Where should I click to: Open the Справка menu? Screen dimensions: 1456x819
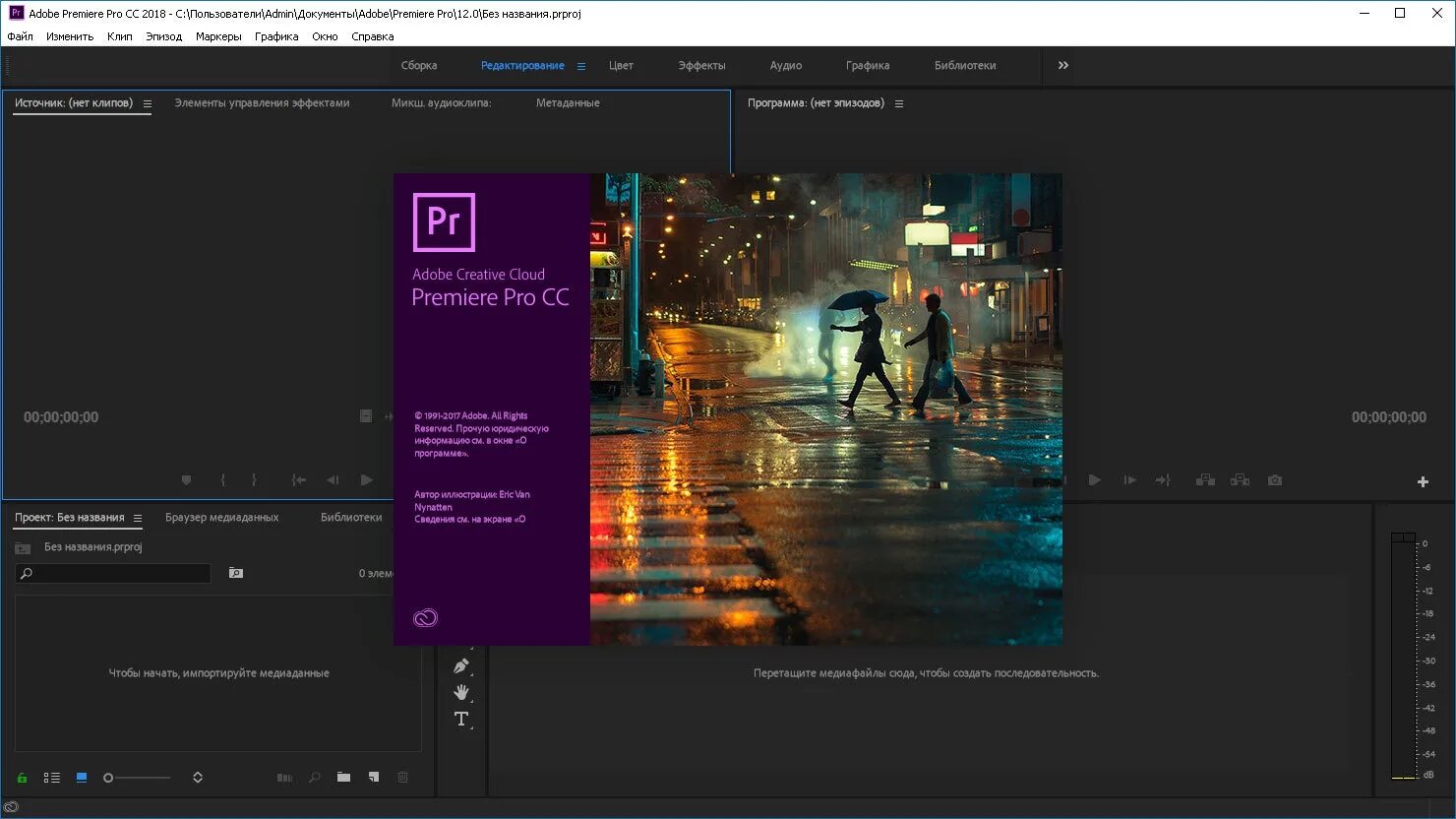373,36
